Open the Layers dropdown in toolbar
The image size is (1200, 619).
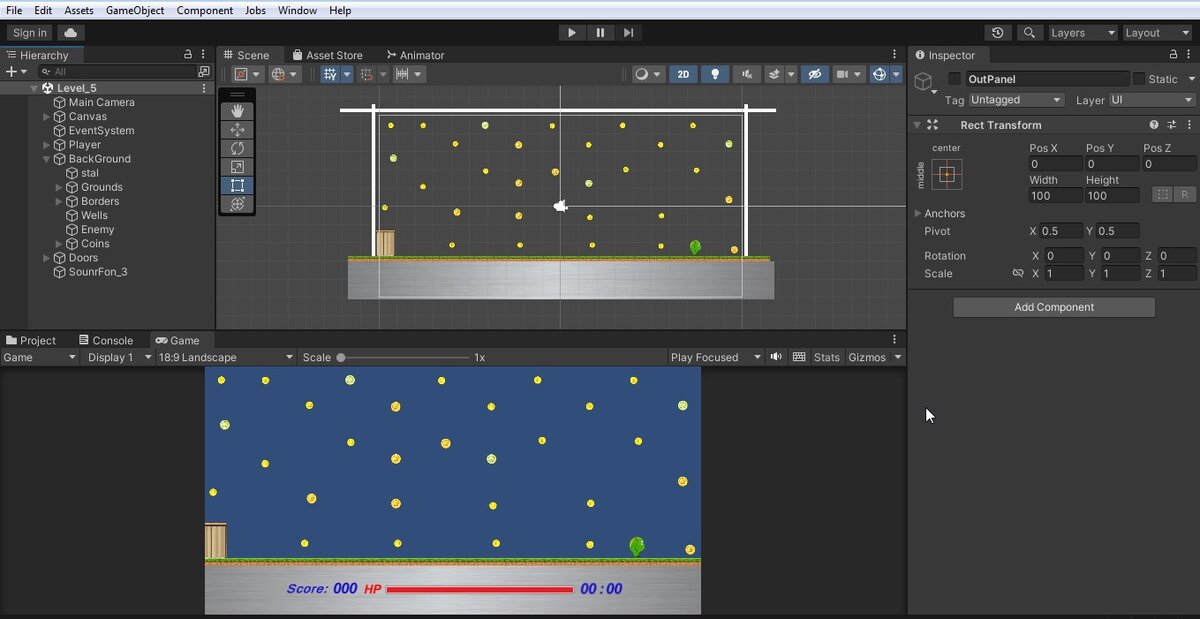(x=1082, y=33)
